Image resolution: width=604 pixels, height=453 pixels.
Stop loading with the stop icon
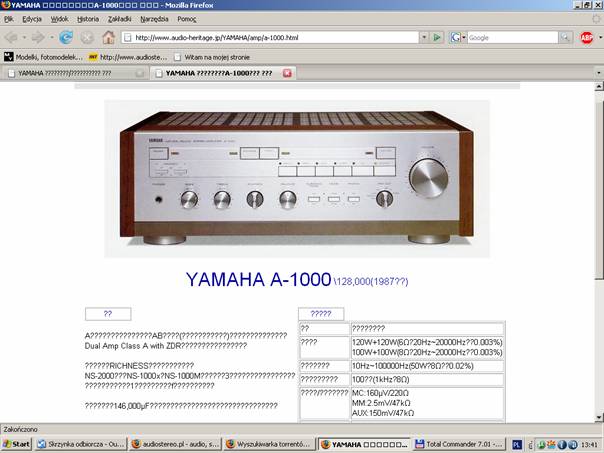[87, 37]
